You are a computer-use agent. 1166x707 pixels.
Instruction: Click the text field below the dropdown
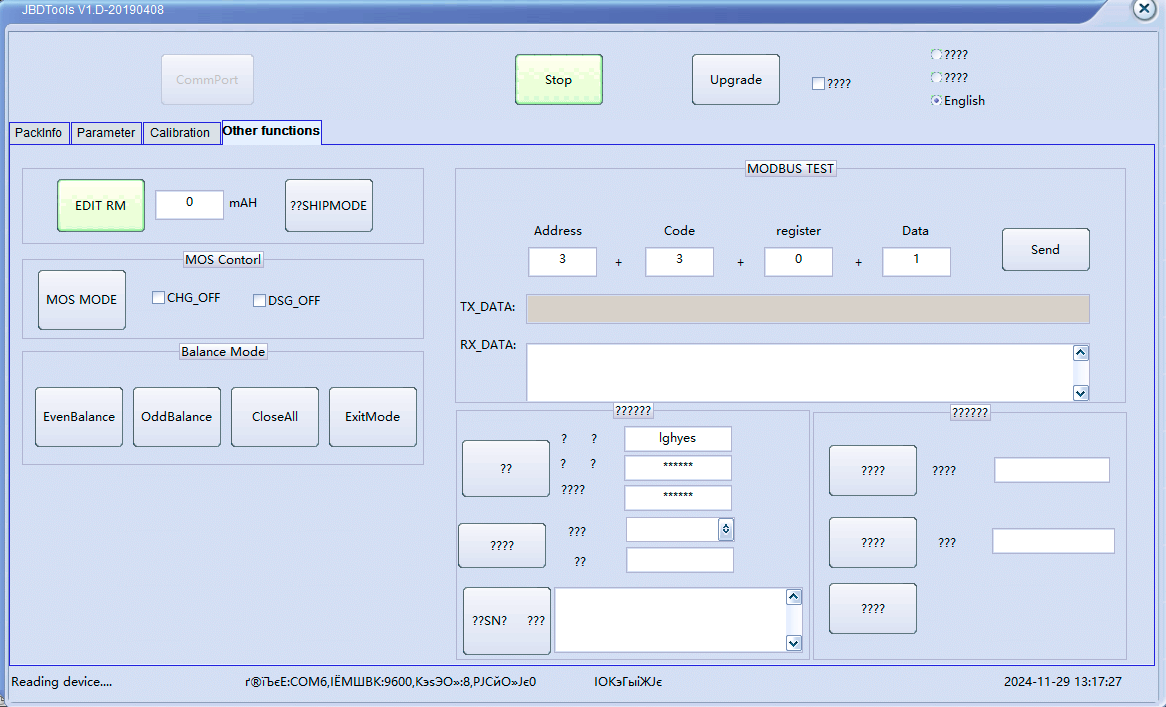(x=680, y=560)
